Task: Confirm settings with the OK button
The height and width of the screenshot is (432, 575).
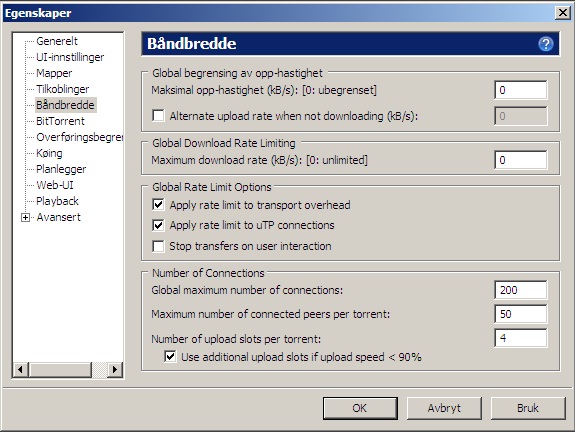Action: tap(360, 408)
